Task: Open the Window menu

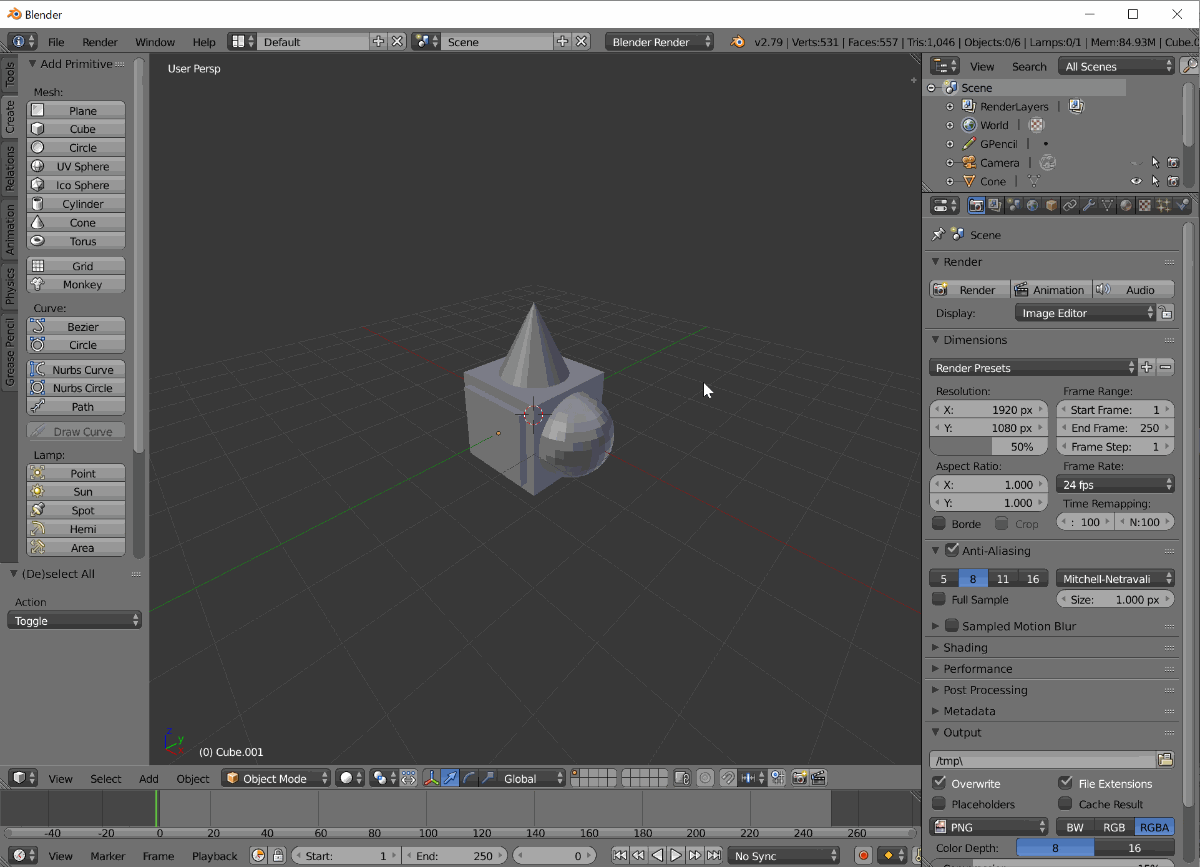Action: (155, 42)
